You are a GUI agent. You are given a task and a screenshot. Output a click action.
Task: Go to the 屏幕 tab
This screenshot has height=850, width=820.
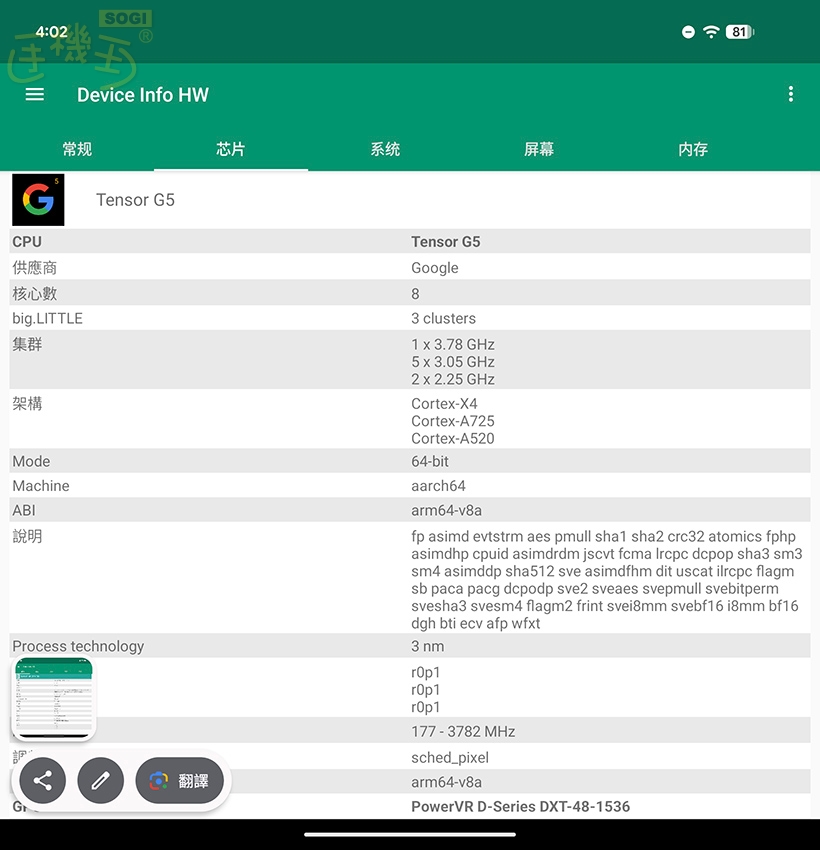click(x=539, y=149)
